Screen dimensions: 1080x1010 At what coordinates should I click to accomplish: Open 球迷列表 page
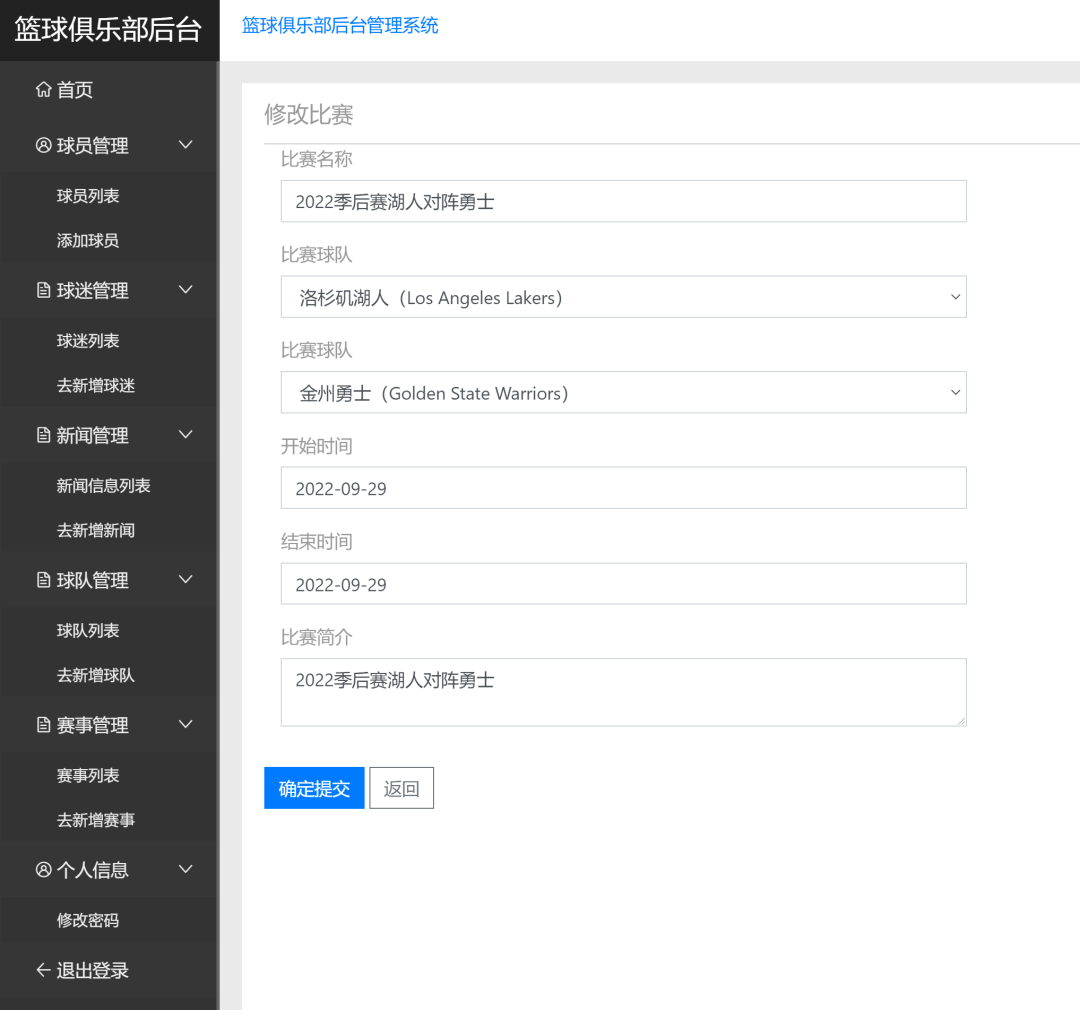[88, 340]
